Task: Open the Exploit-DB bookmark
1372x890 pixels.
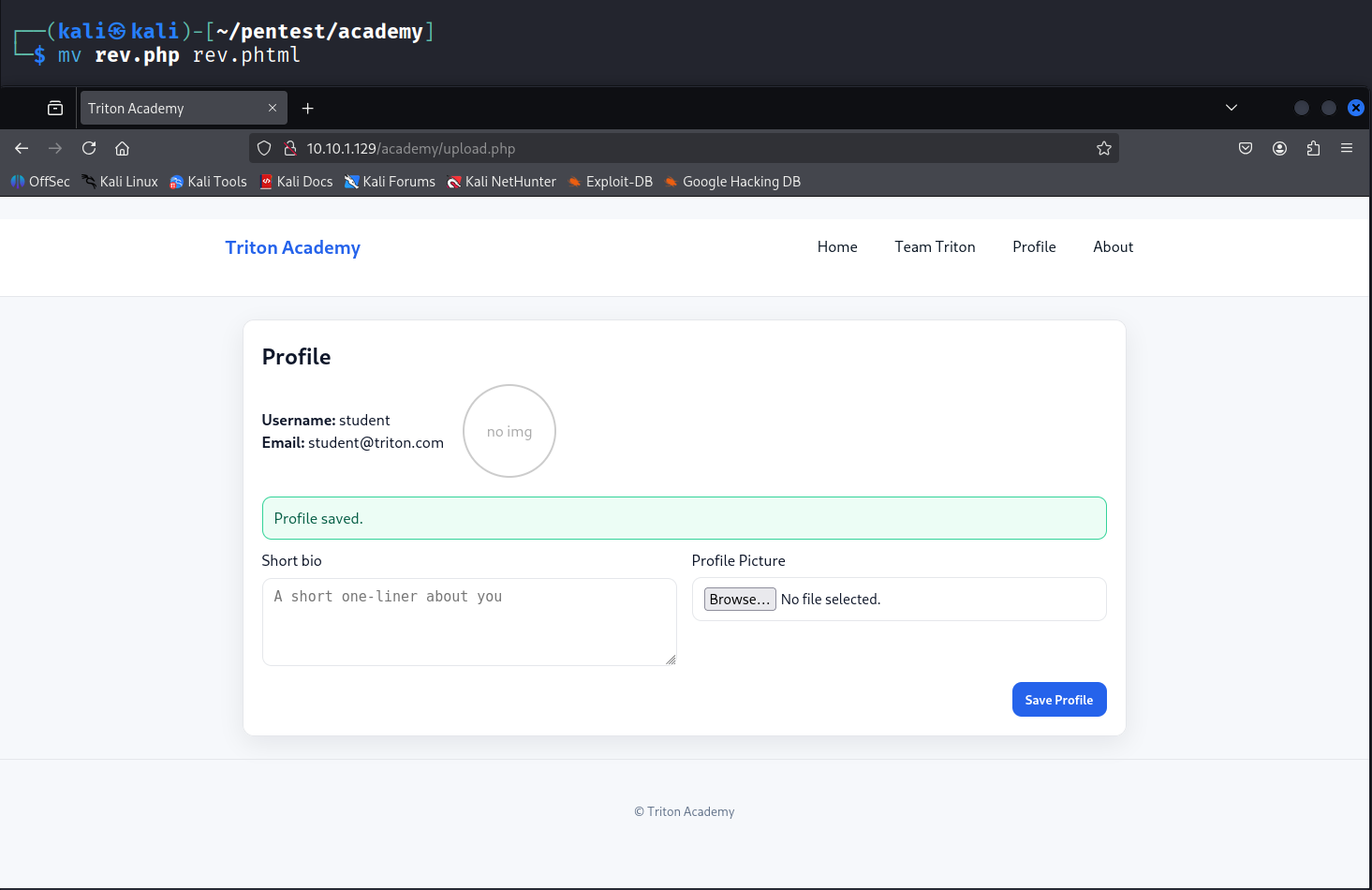Action: [611, 182]
